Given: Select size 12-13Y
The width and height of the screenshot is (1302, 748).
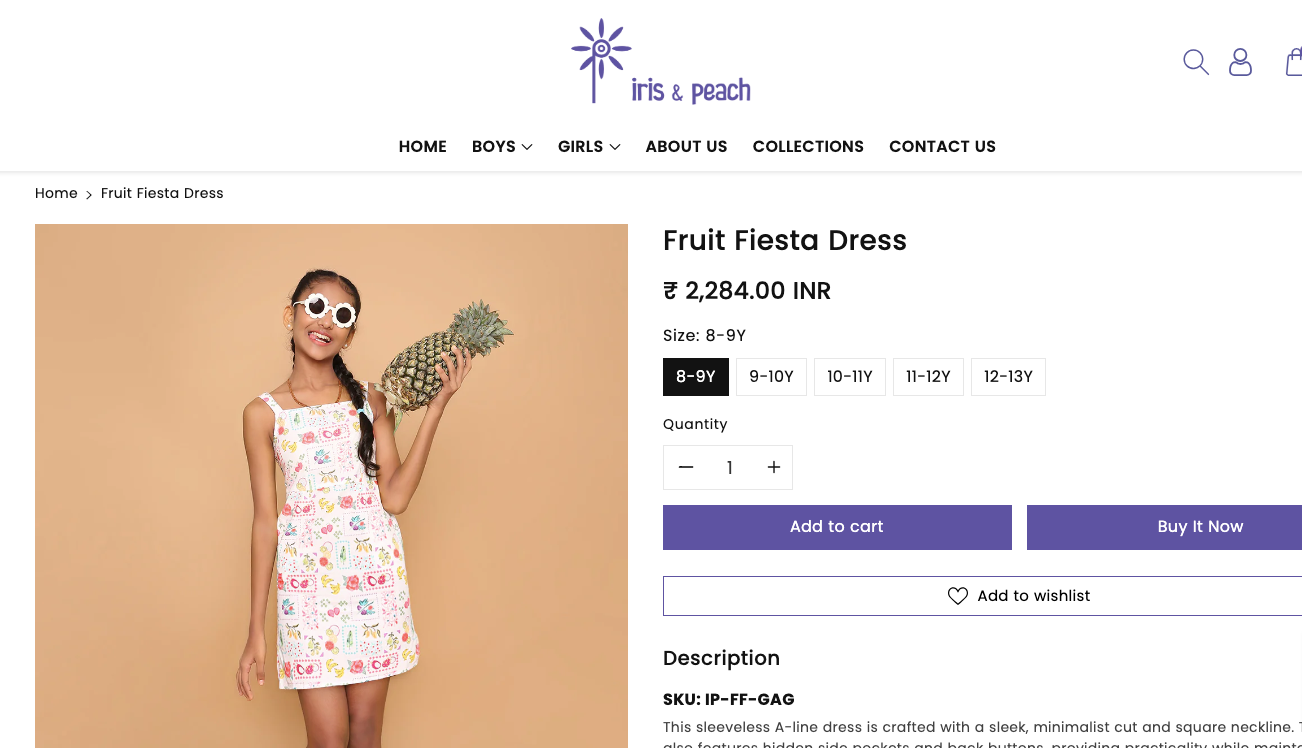Looking at the screenshot, I should click(1008, 377).
